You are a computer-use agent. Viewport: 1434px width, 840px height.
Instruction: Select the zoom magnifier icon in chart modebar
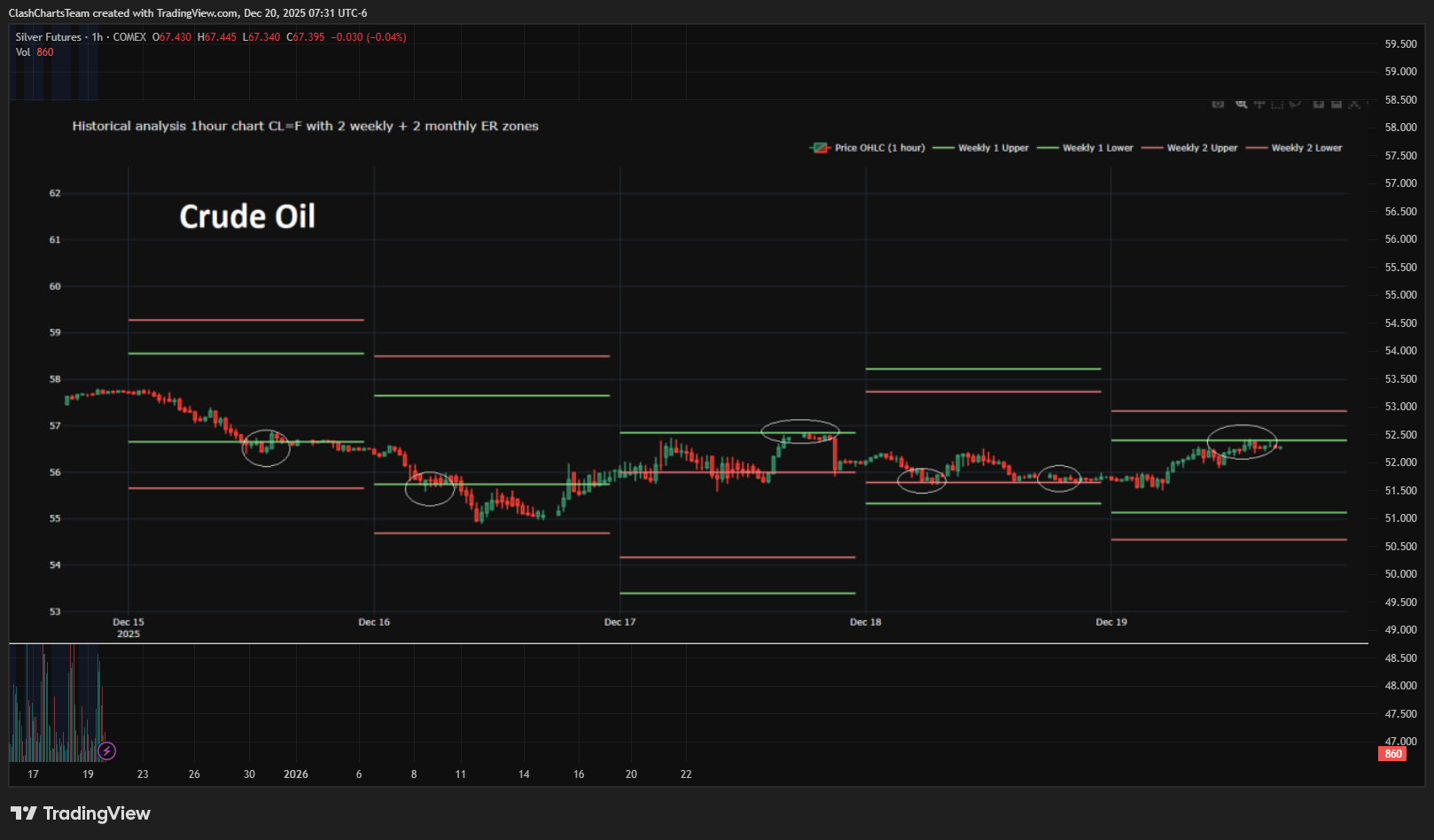click(x=1242, y=105)
